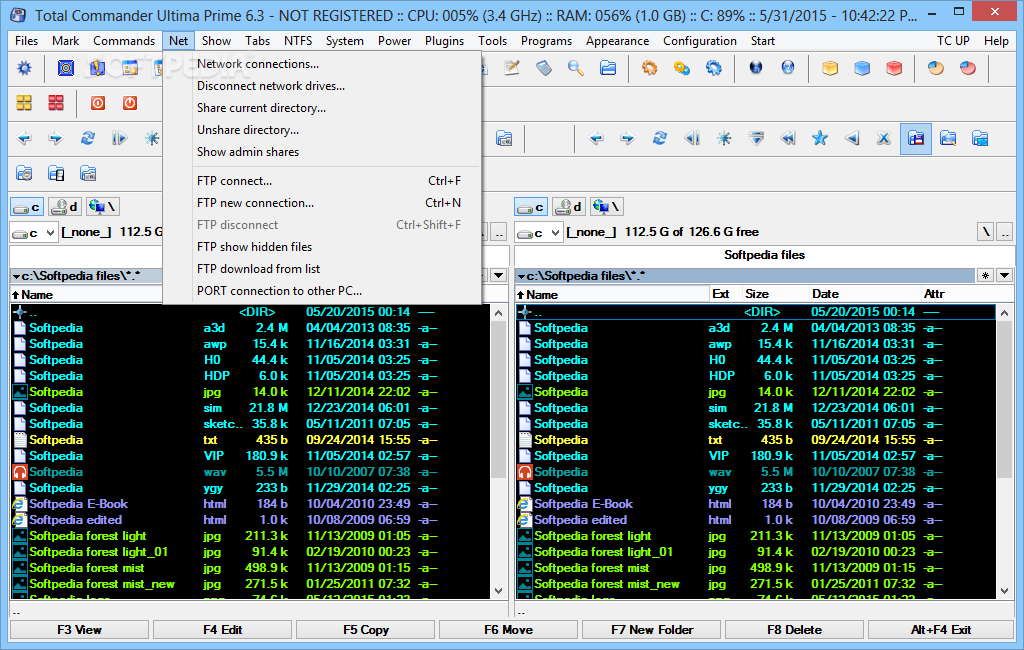Click the orange gear icon
The height and width of the screenshot is (650, 1024).
pos(649,68)
